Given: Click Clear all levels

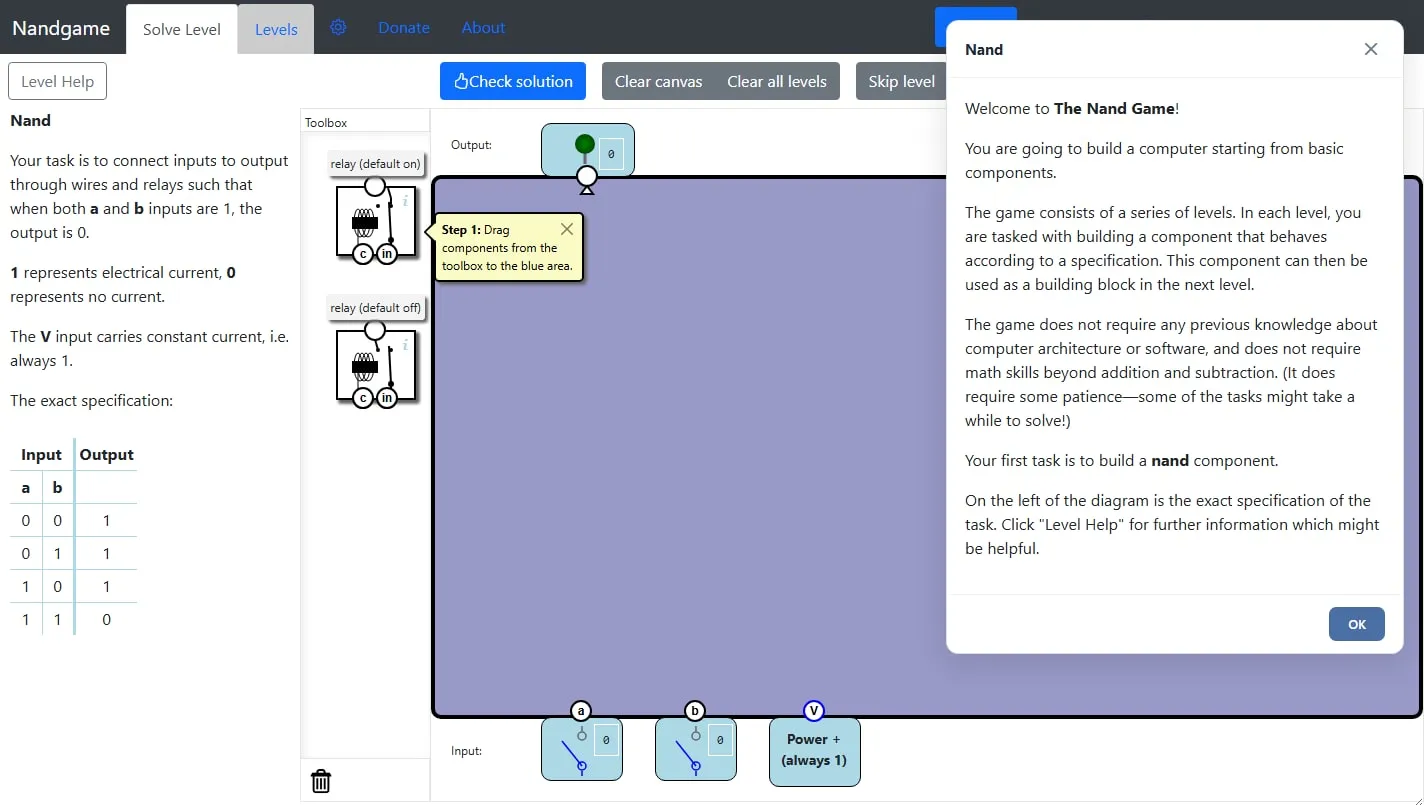Looking at the screenshot, I should coord(777,81).
